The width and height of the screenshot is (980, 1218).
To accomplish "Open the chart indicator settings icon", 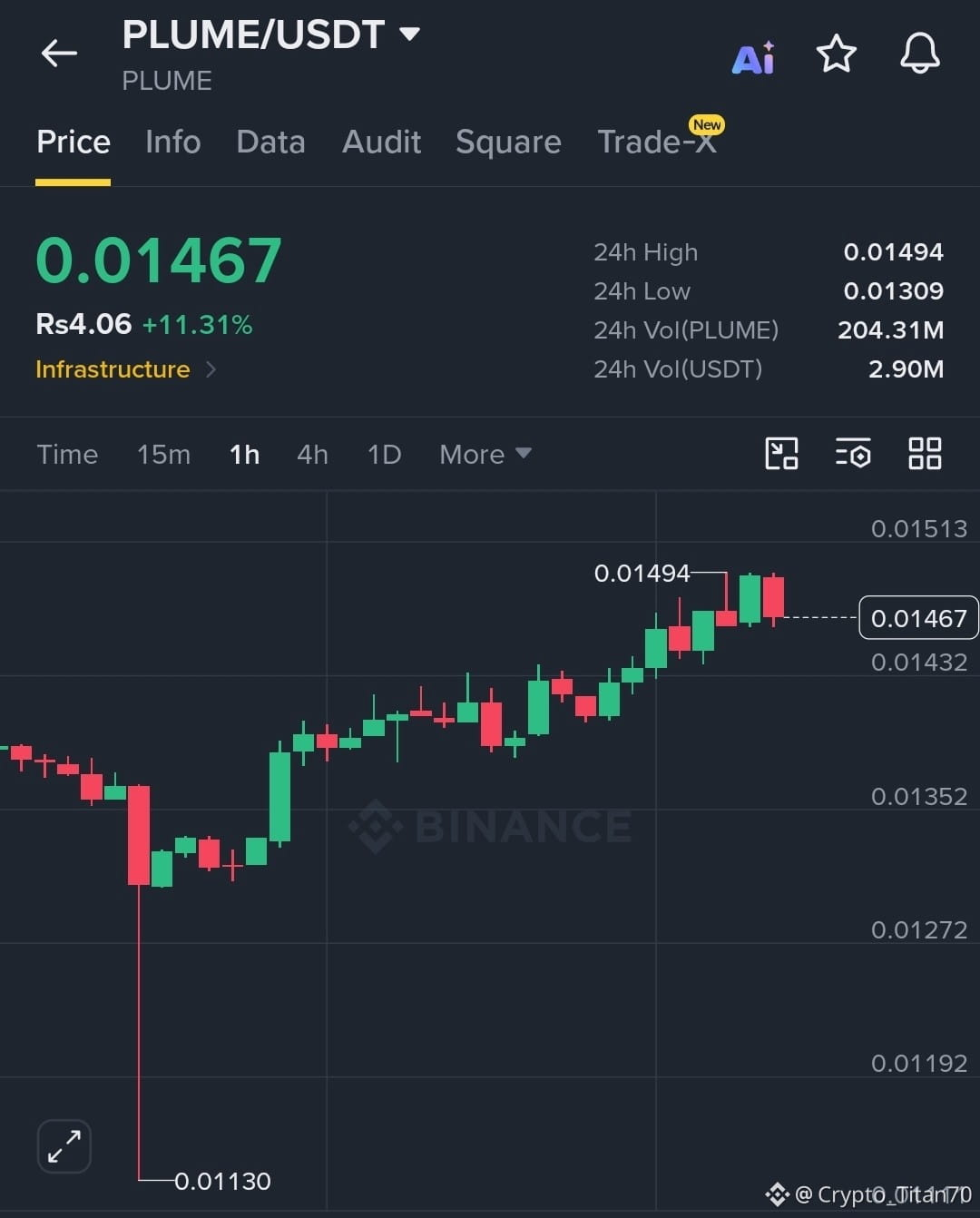I will (x=853, y=453).
